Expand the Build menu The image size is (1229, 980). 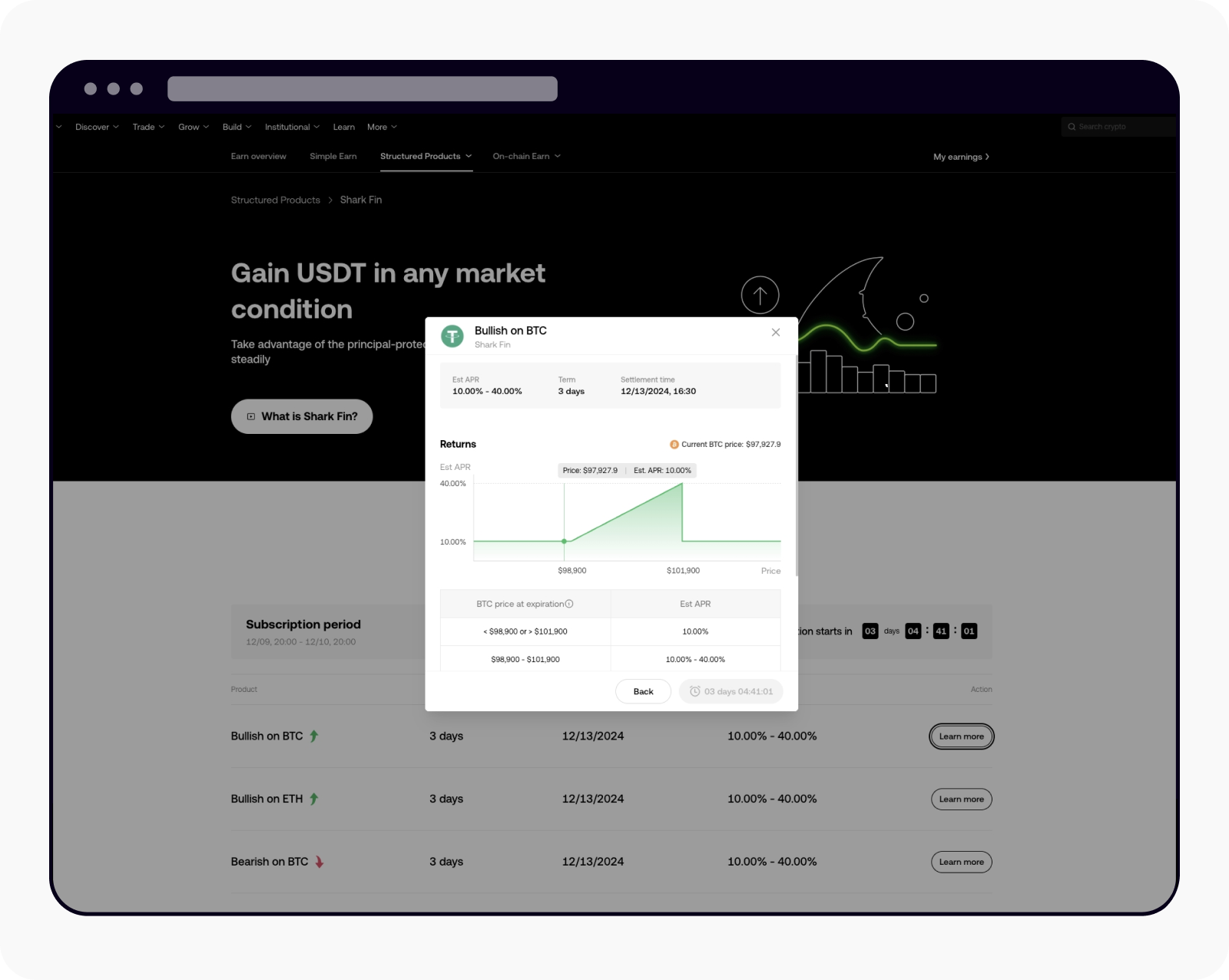tap(237, 127)
